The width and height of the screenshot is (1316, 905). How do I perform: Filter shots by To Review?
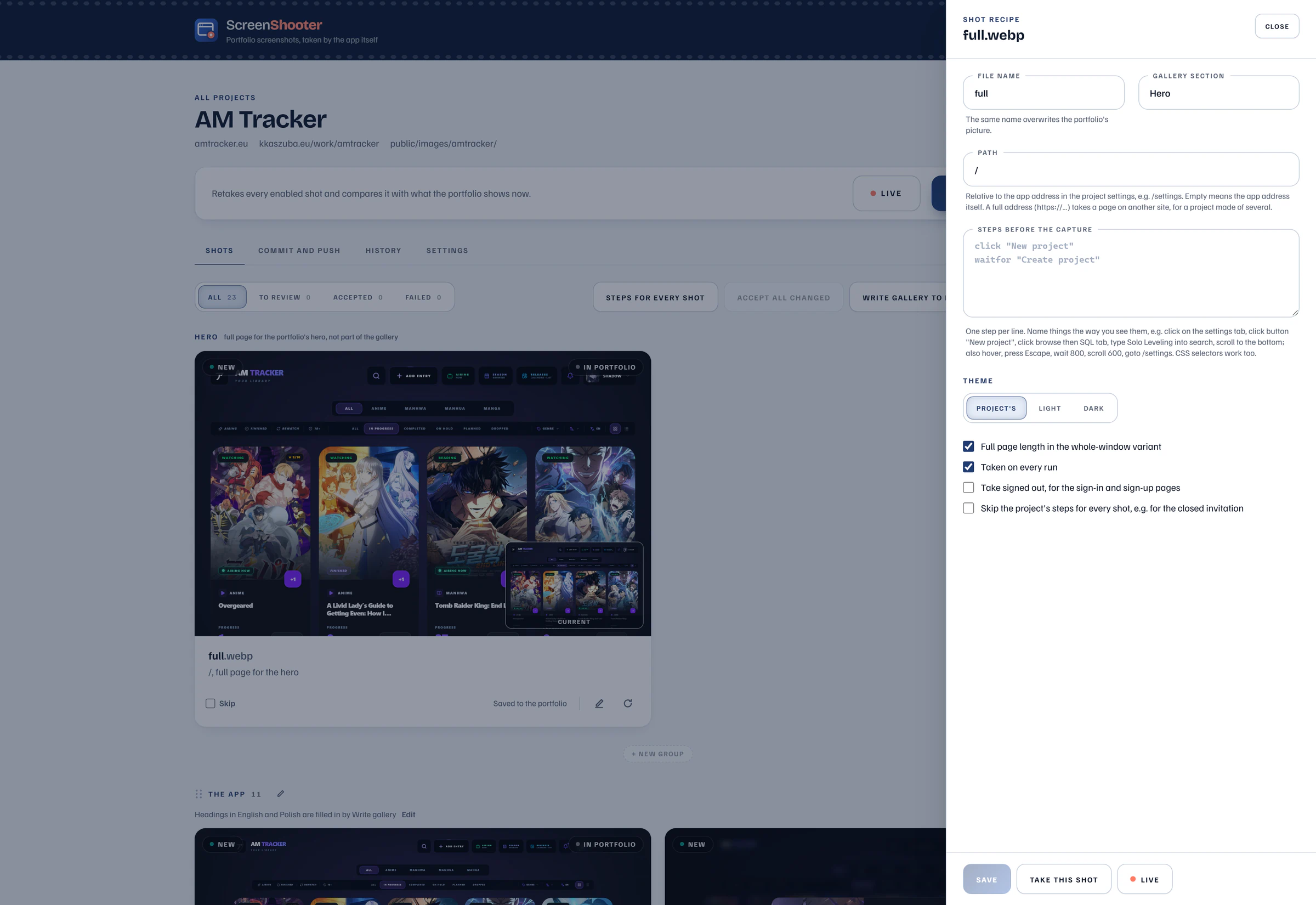click(285, 297)
